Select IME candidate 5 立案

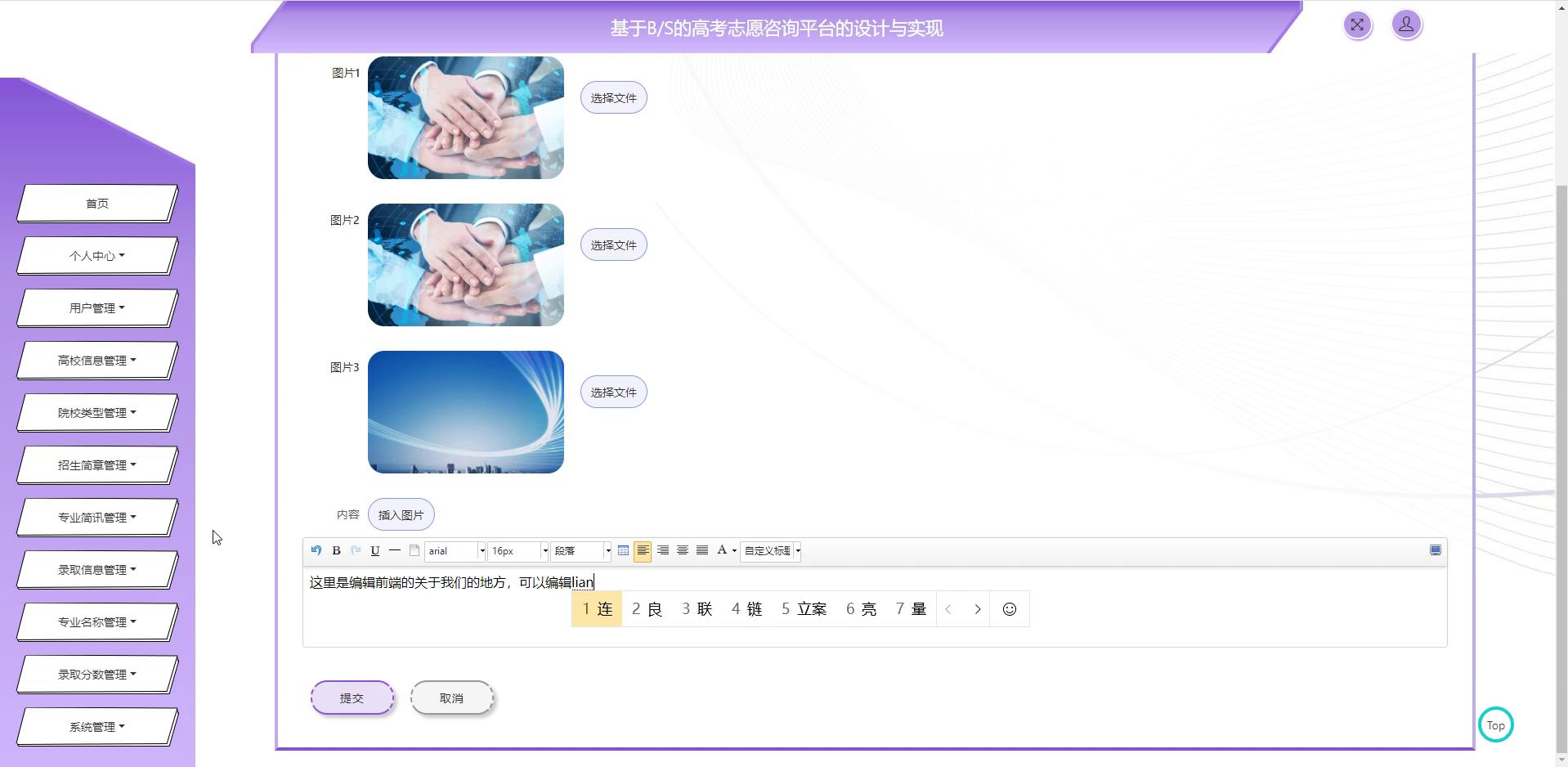pyautogui.click(x=804, y=609)
